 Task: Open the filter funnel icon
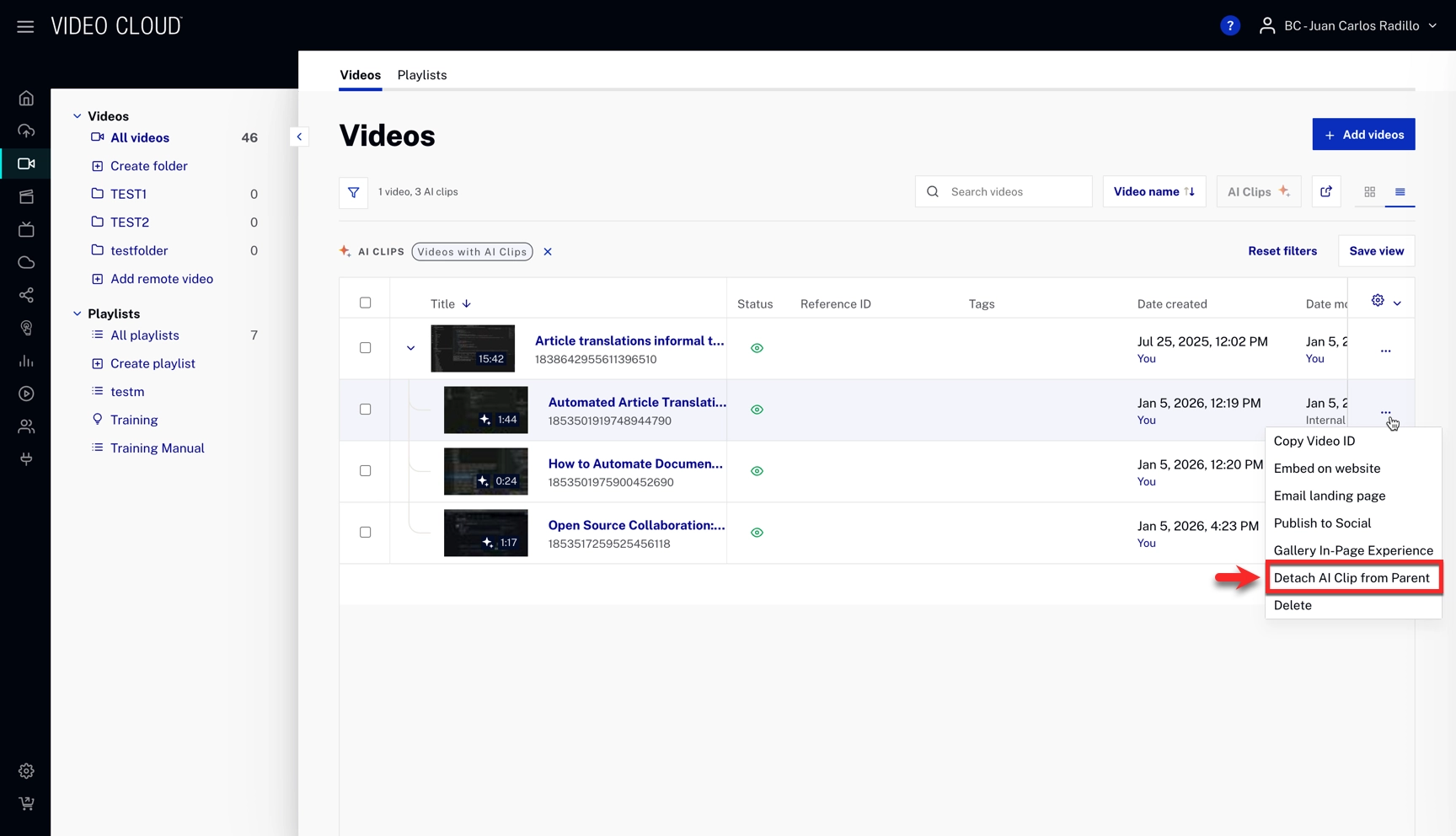pyautogui.click(x=354, y=192)
